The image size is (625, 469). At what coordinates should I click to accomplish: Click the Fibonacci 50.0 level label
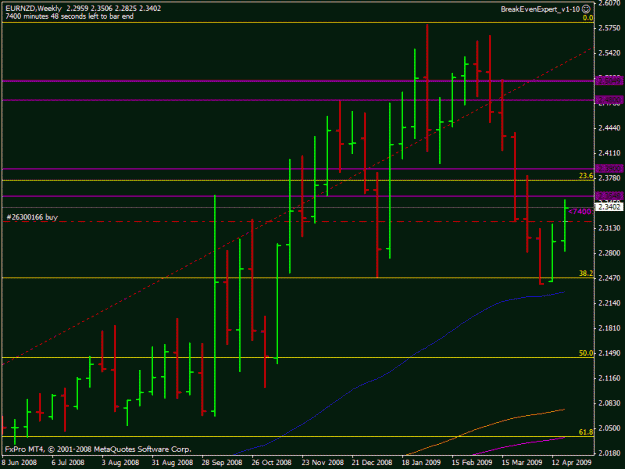586,353
